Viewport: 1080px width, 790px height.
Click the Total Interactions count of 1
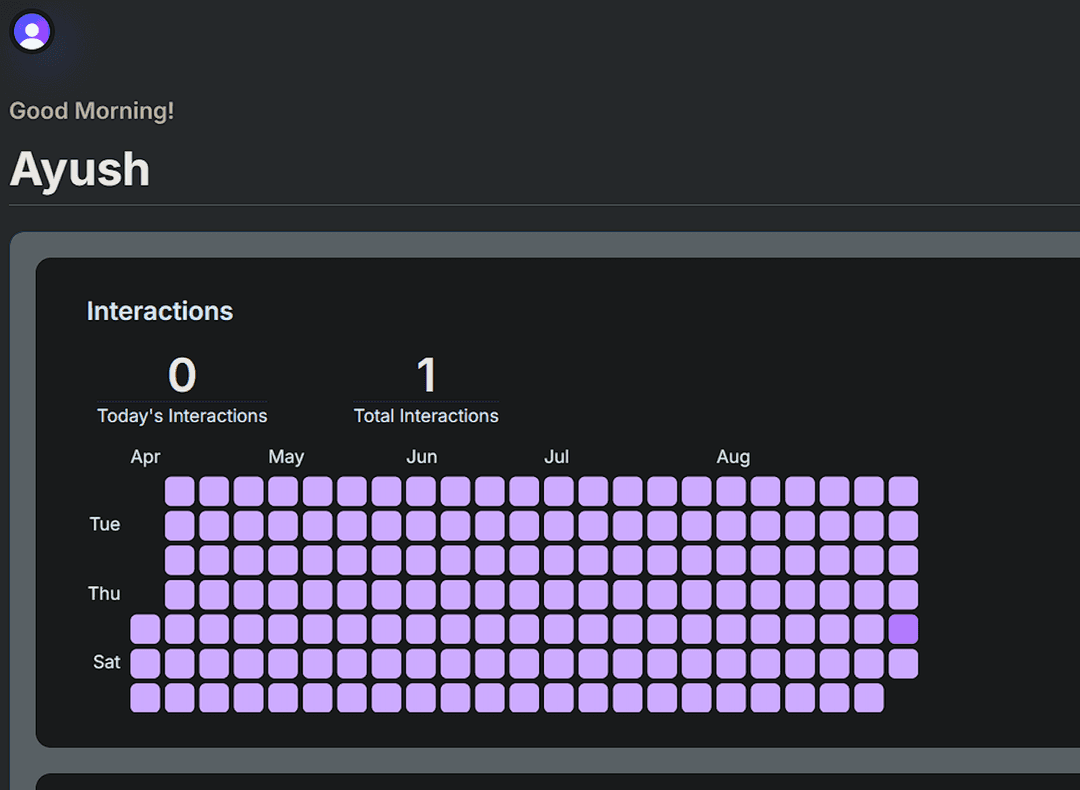pyautogui.click(x=426, y=376)
